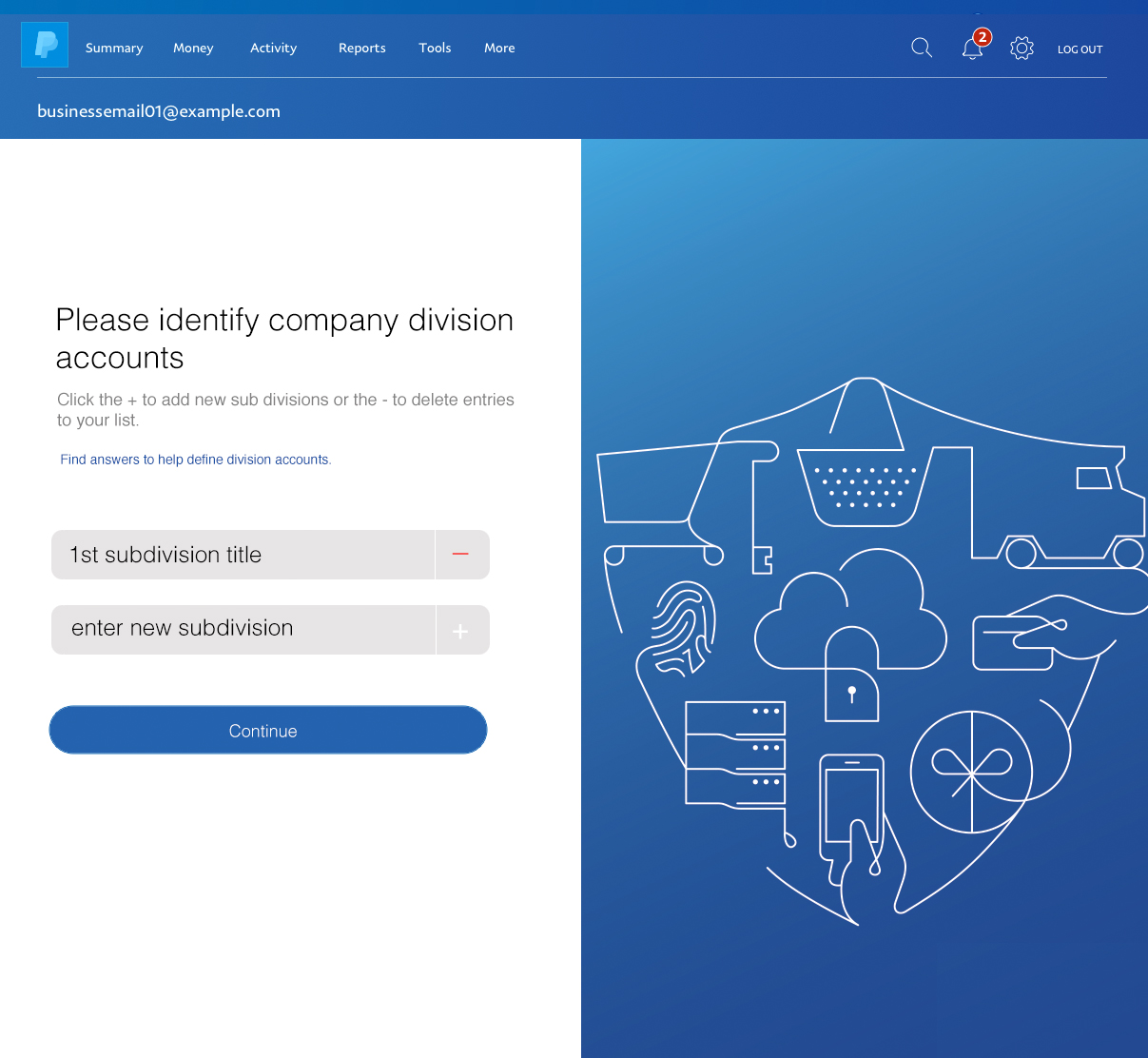1148x1058 pixels.
Task: Click LOG OUT in the header
Action: click(x=1080, y=49)
